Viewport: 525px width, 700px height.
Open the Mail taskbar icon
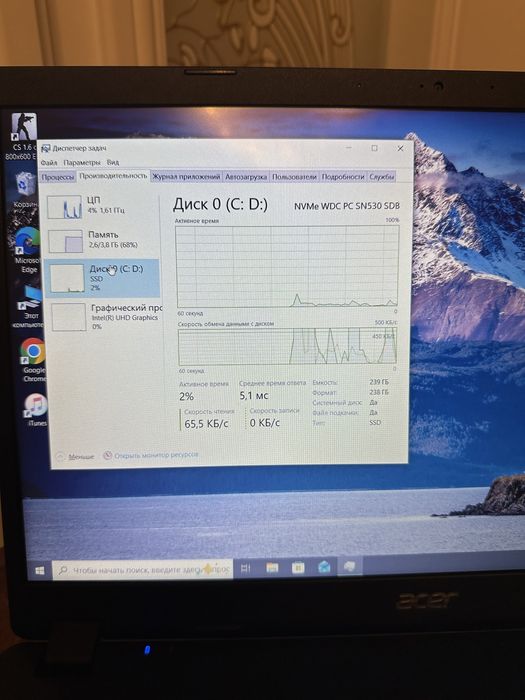pyautogui.click(x=324, y=567)
